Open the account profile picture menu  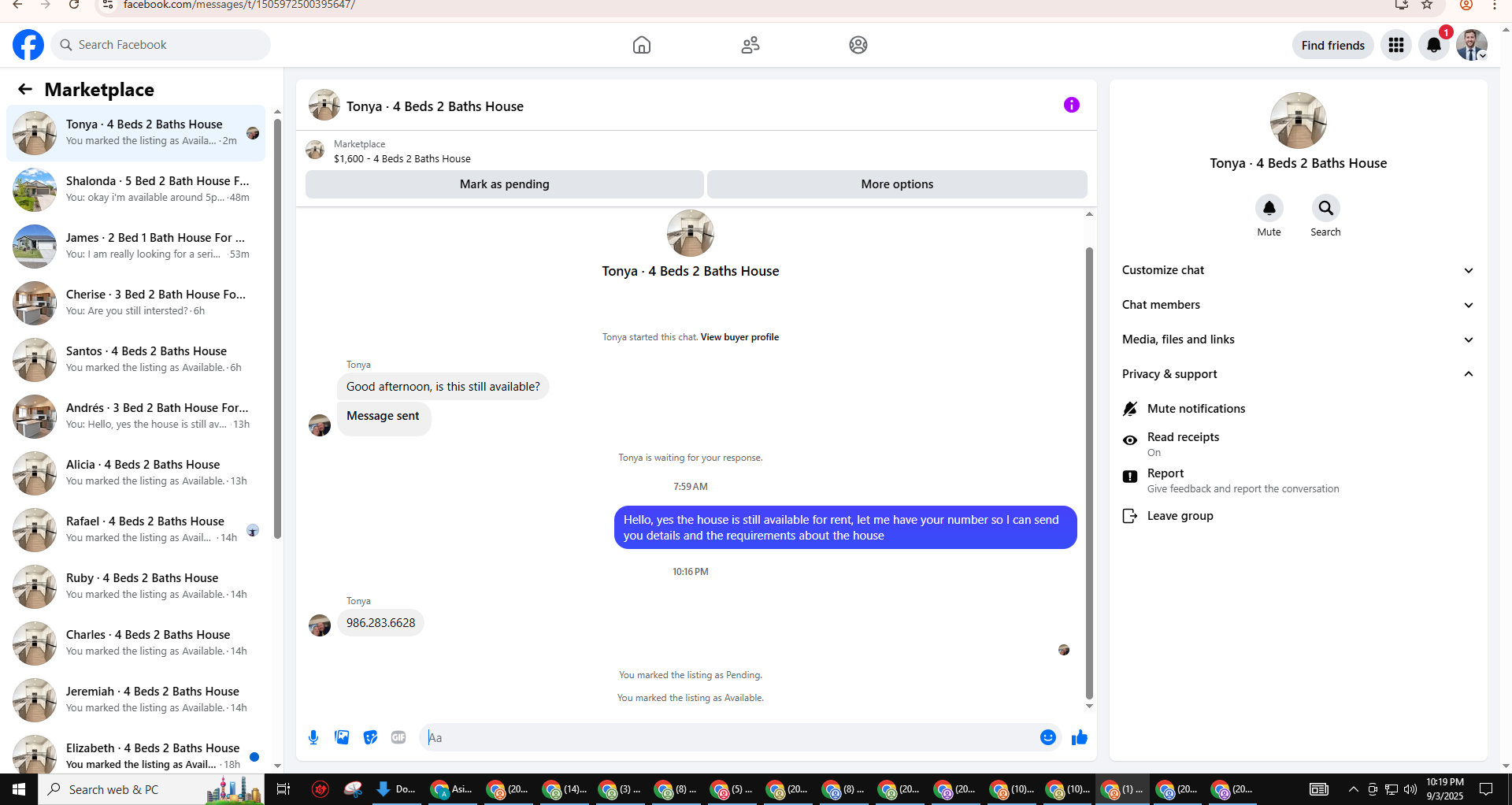(x=1472, y=45)
